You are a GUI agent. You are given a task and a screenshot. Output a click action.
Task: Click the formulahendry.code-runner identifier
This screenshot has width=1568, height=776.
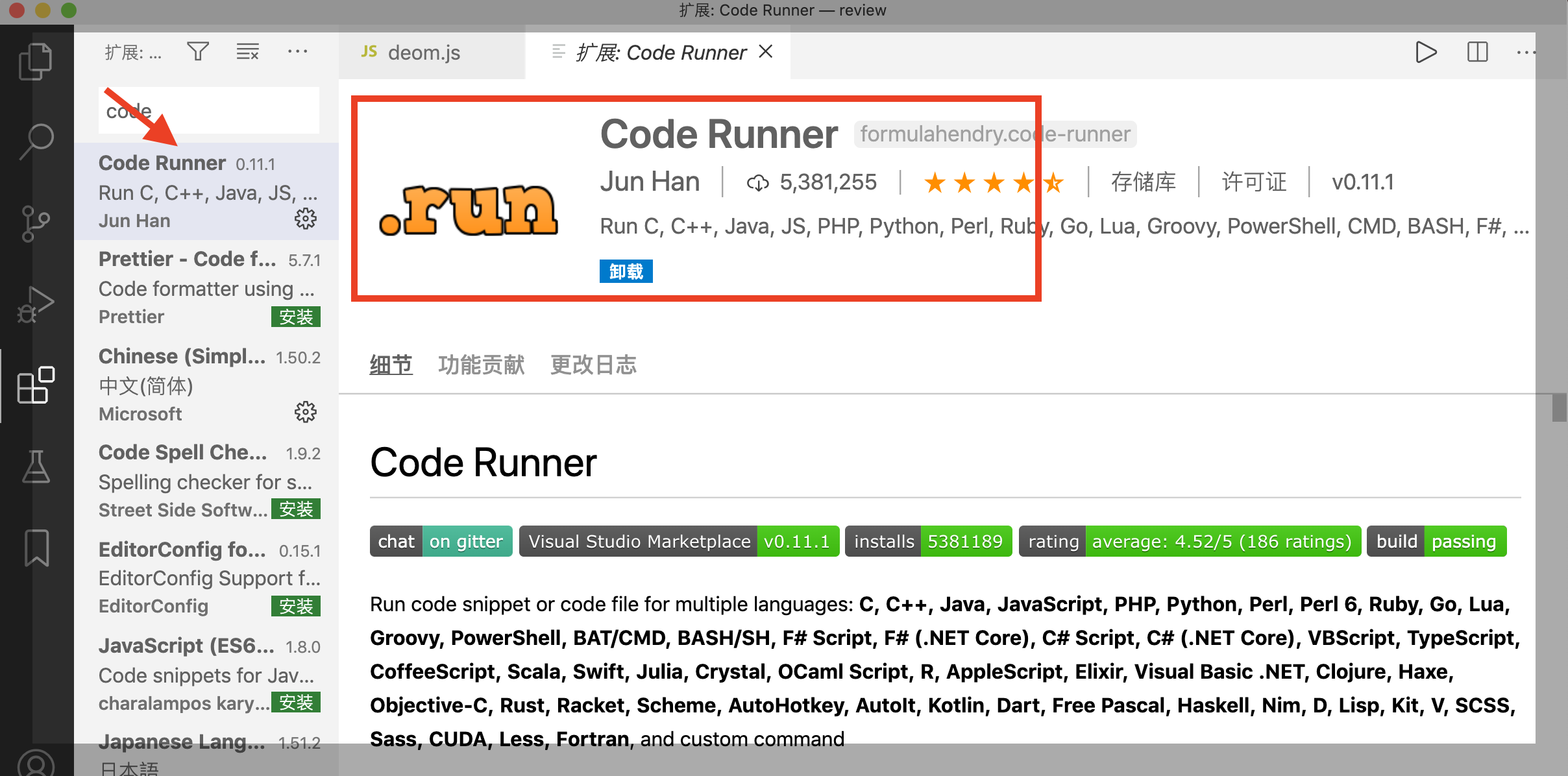coord(995,134)
